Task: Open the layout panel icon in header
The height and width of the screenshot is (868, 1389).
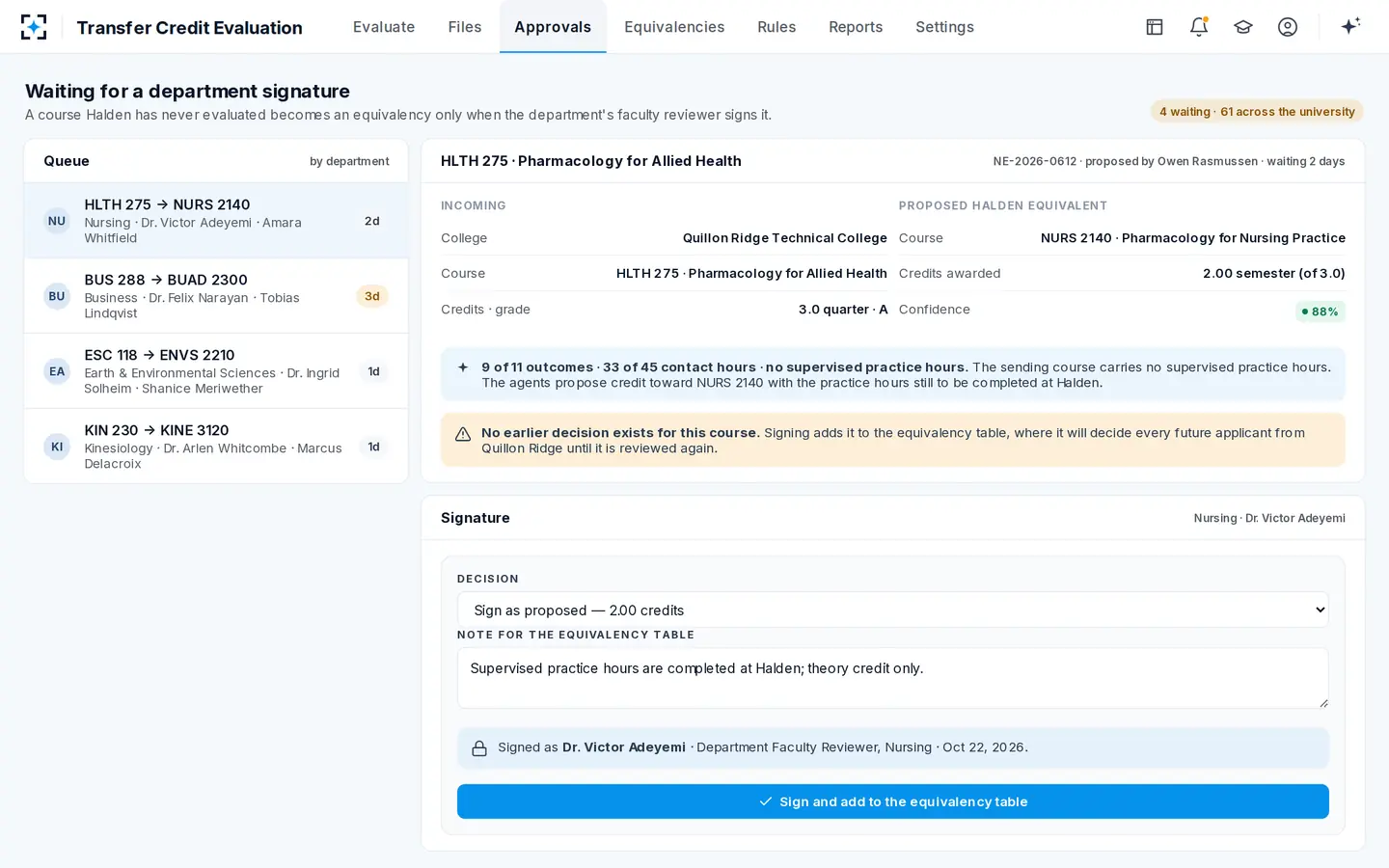Action: pyautogui.click(x=1155, y=27)
